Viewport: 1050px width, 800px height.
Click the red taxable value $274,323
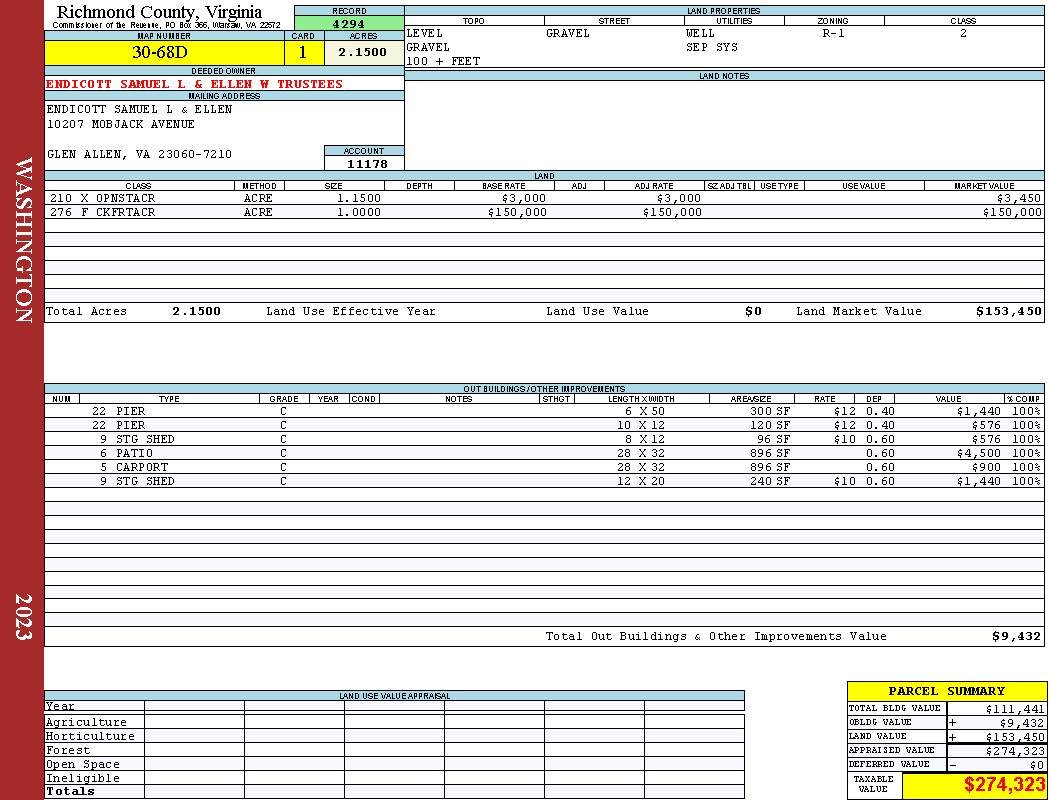click(x=1004, y=784)
